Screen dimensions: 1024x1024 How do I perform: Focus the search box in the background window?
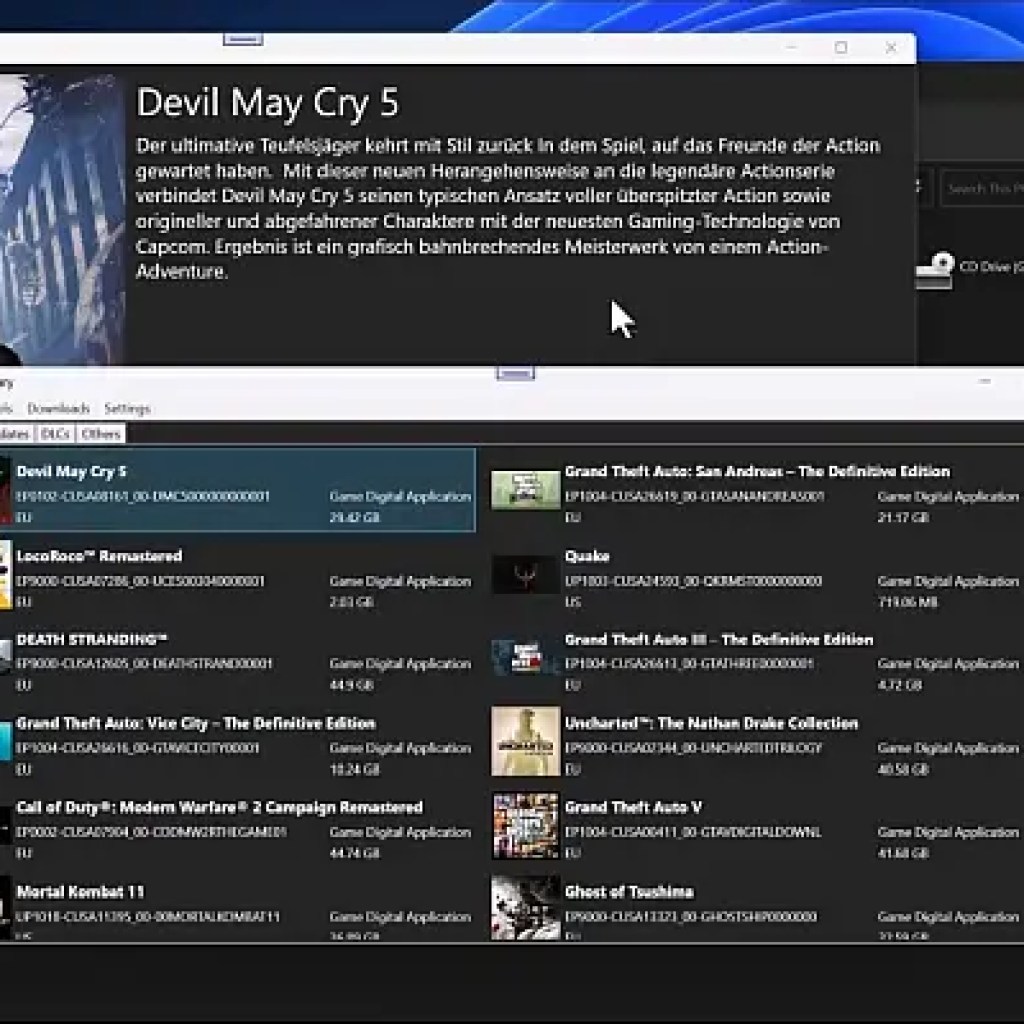pos(982,189)
